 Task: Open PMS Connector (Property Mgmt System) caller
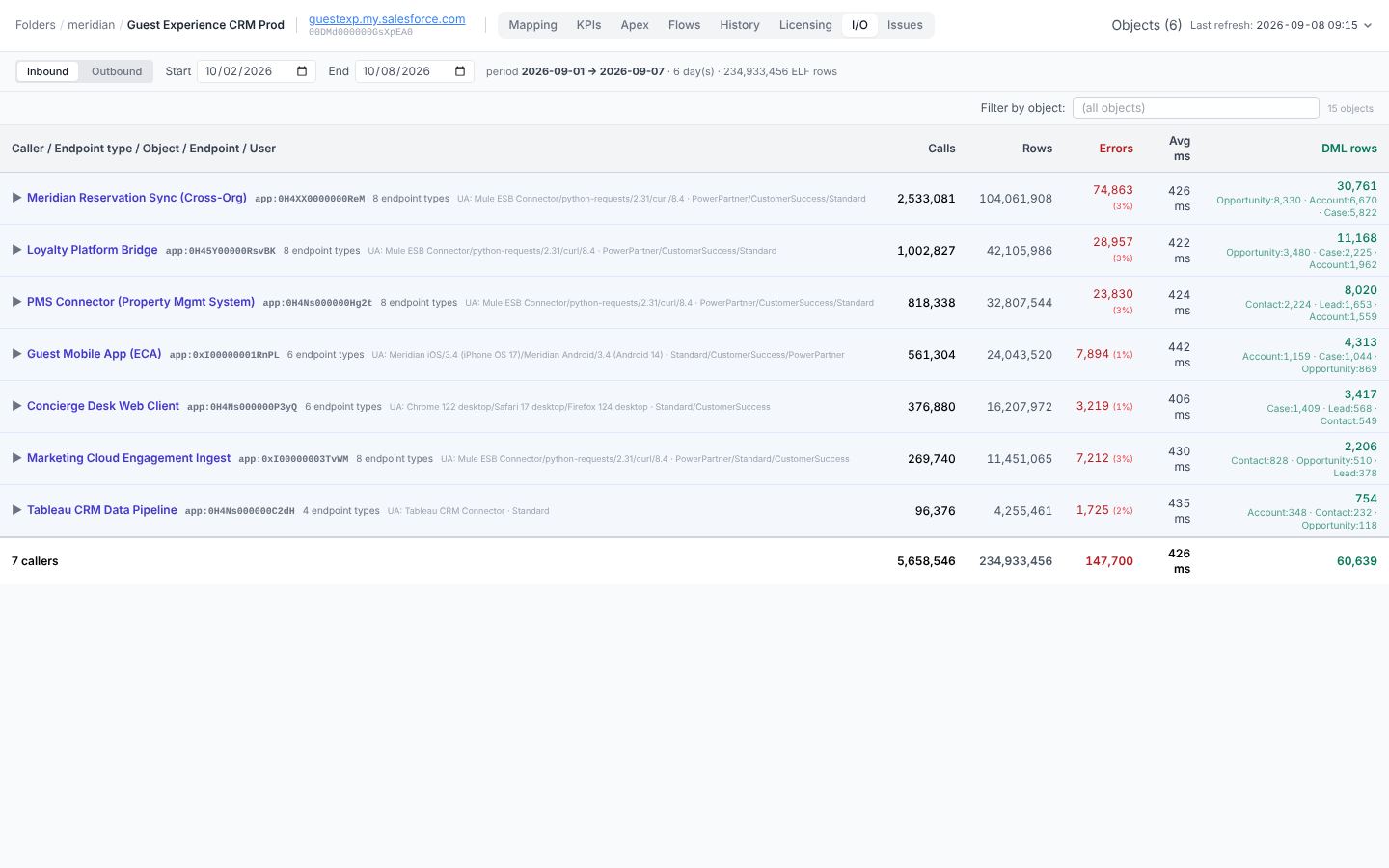(x=141, y=302)
